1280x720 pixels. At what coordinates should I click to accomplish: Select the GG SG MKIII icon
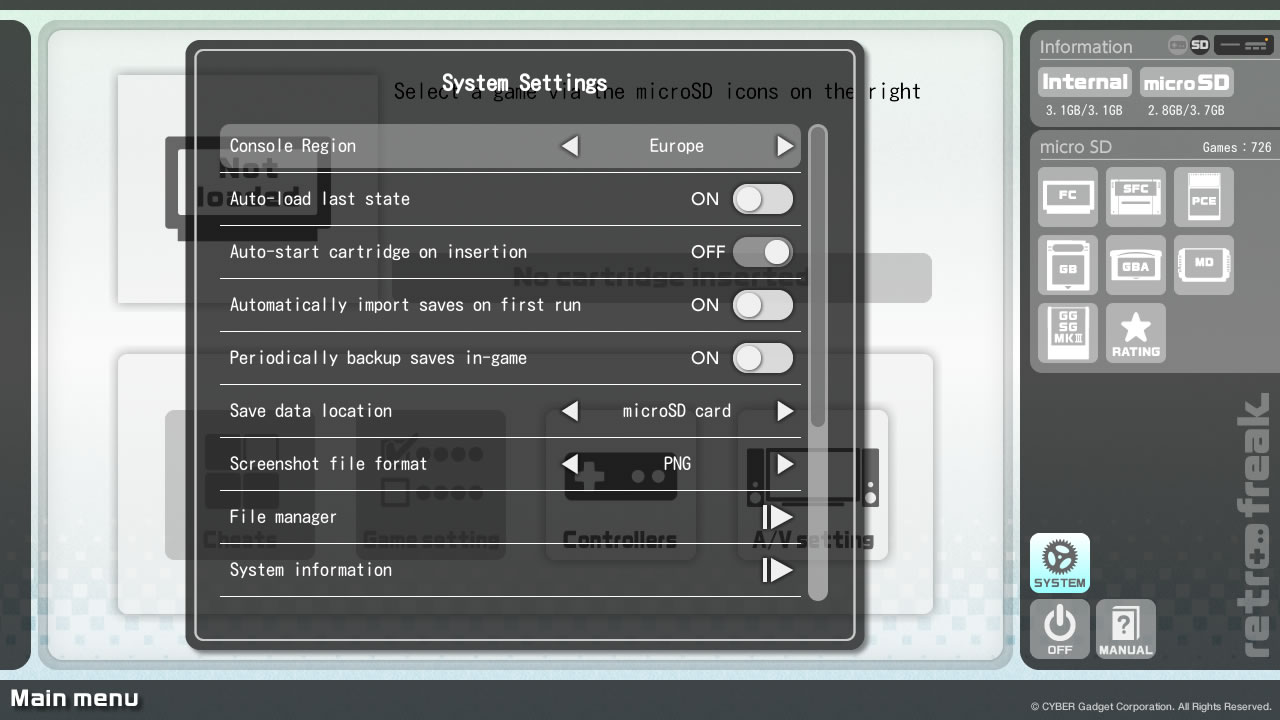point(1068,333)
